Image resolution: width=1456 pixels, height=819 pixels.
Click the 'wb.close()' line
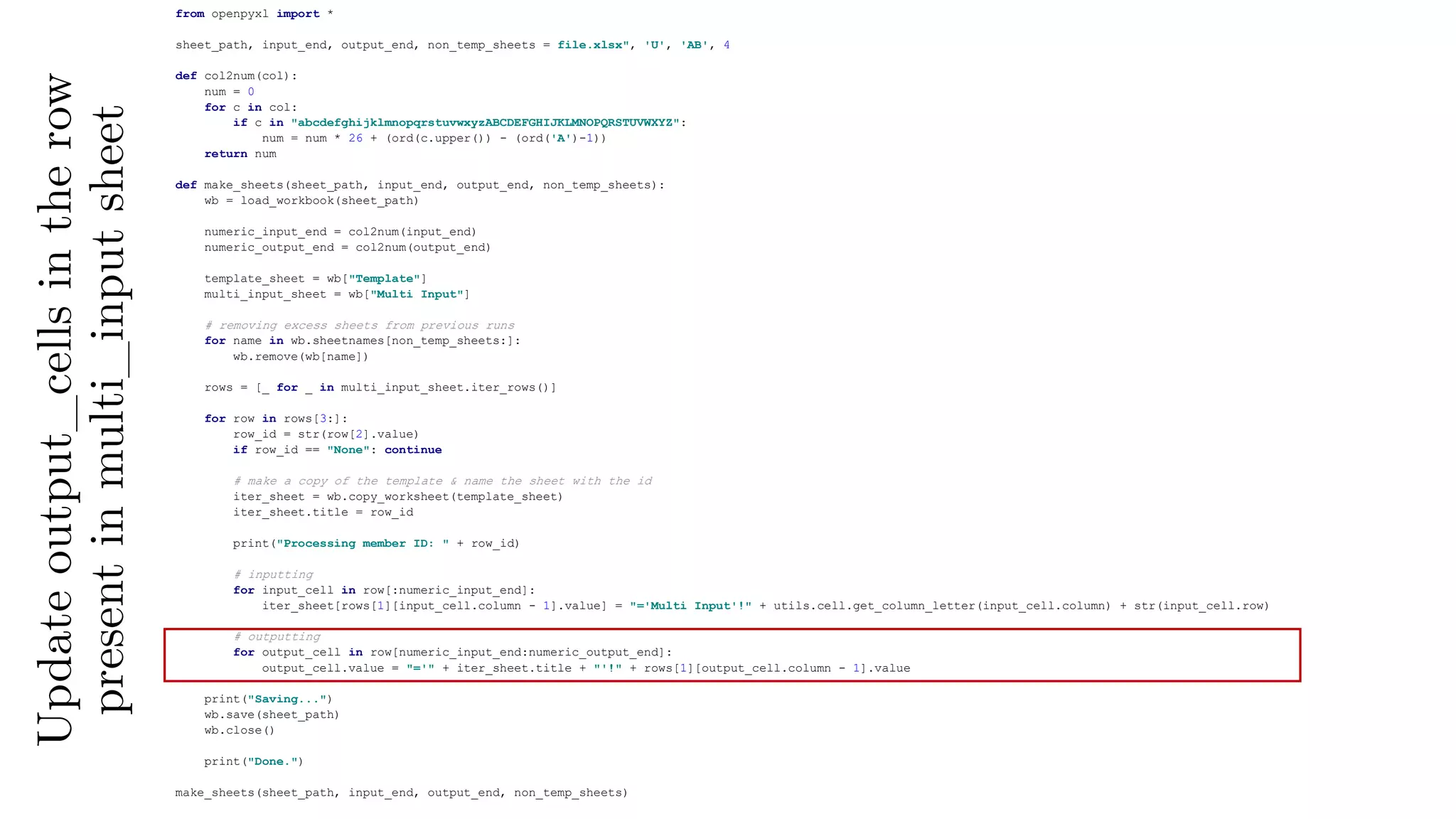coord(240,731)
